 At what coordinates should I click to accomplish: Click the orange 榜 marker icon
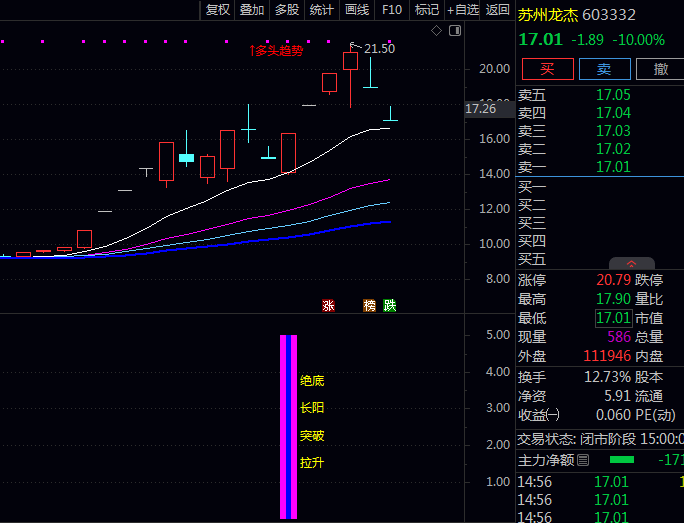click(370, 305)
